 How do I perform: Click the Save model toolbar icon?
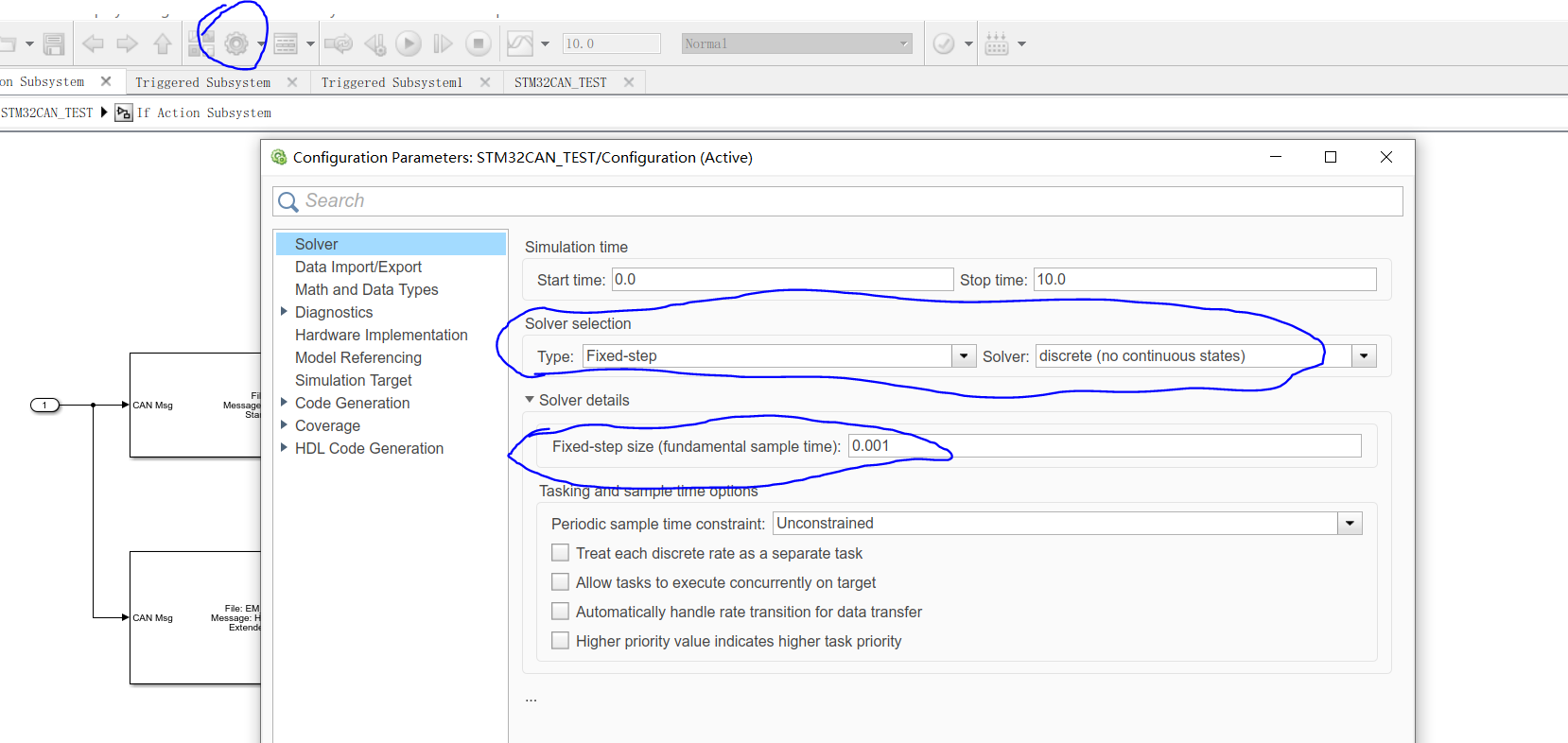tap(54, 43)
